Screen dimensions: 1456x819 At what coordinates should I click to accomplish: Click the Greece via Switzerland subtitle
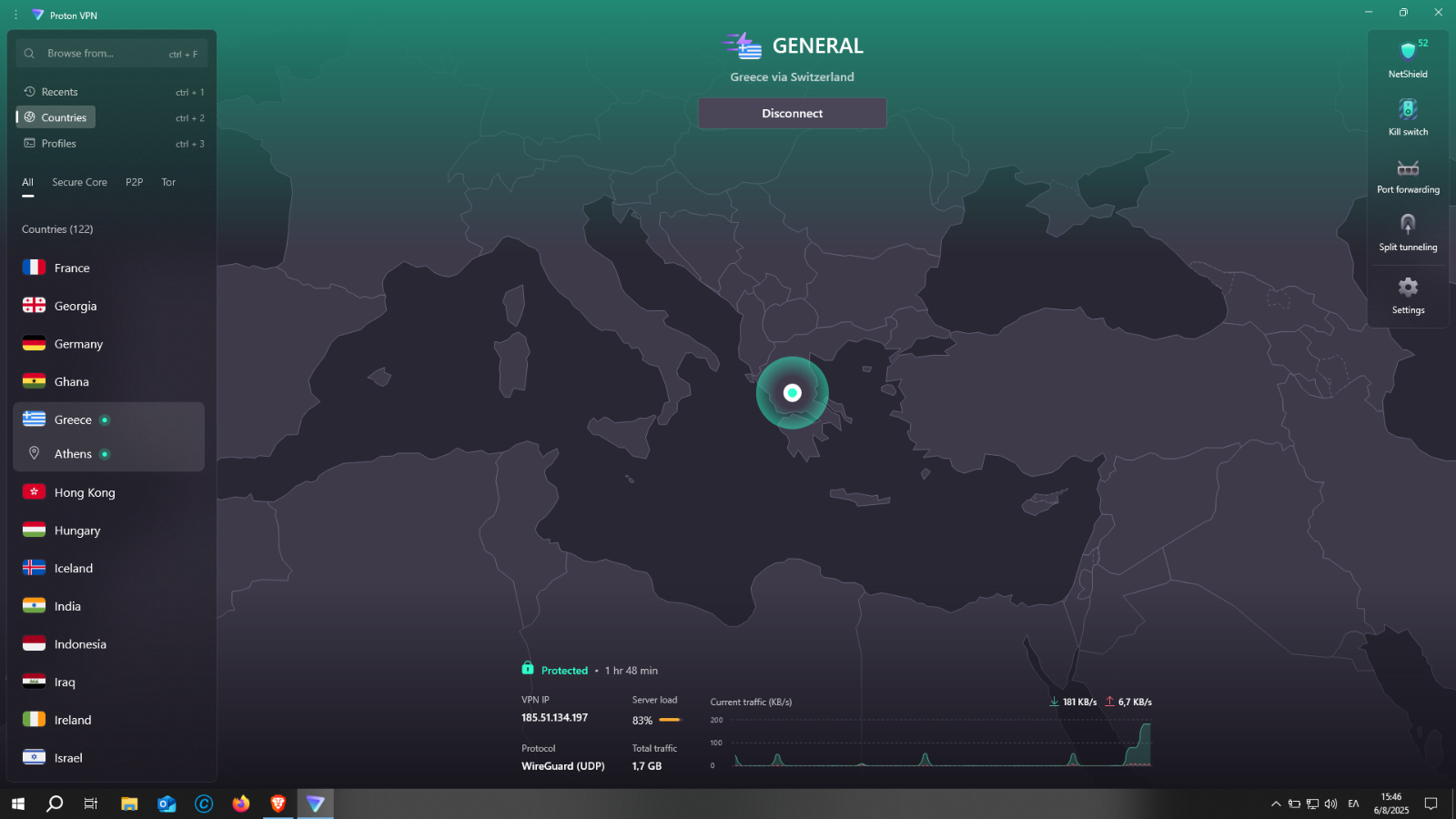(792, 77)
